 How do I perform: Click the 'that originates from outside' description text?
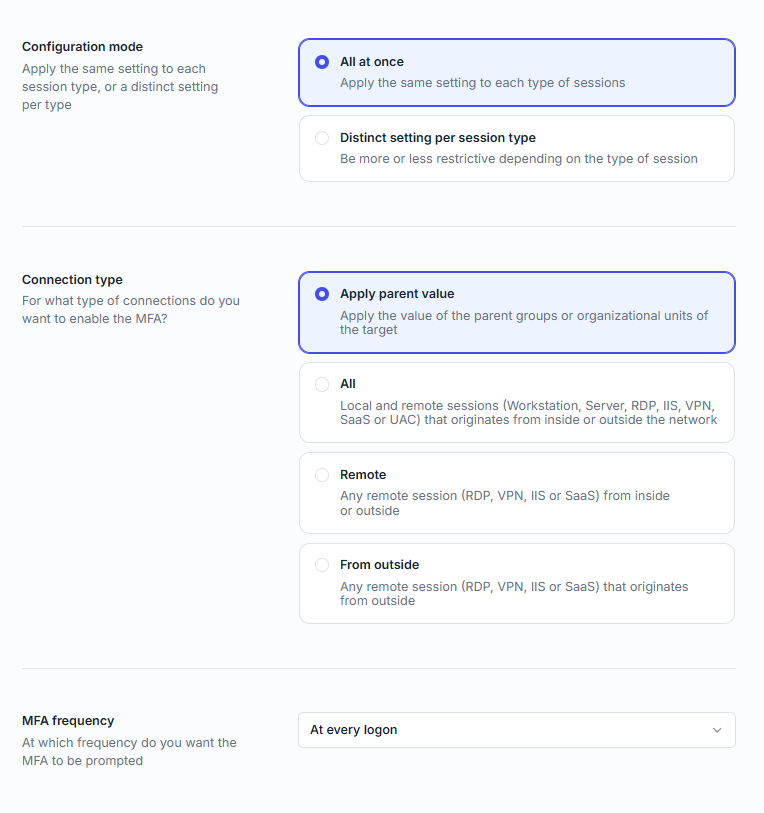[x=513, y=594]
